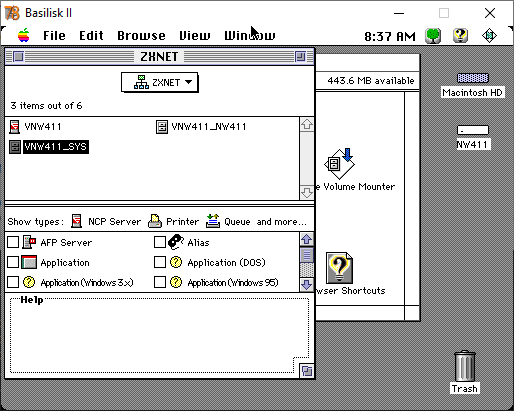Click the '443.6 MB available' text

(x=371, y=81)
